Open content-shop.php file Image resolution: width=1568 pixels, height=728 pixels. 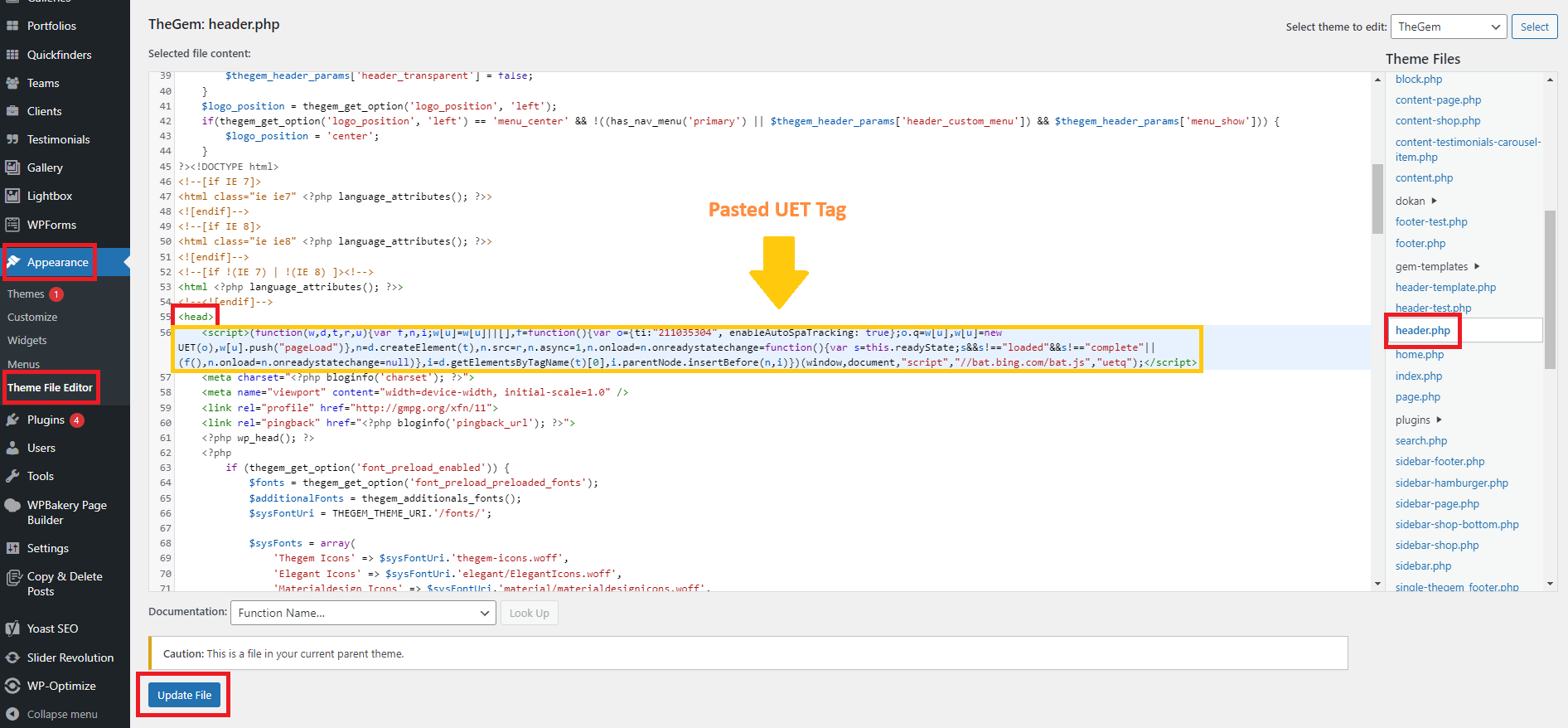[1438, 121]
